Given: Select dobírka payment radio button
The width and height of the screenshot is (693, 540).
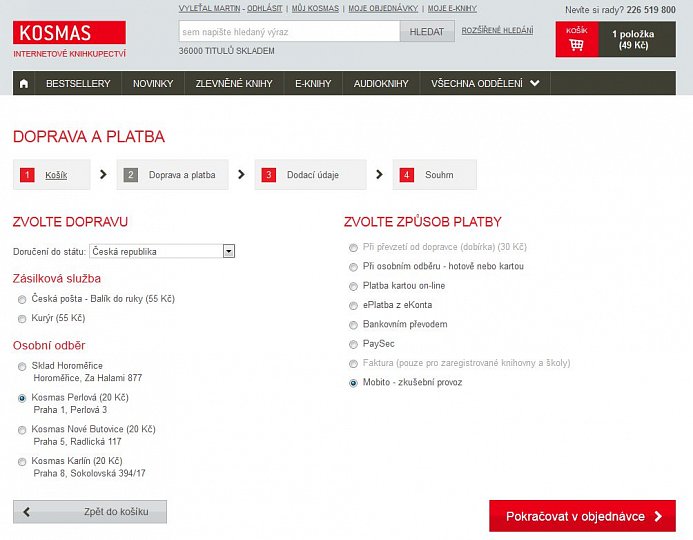Looking at the screenshot, I should pyautogui.click(x=353, y=247).
